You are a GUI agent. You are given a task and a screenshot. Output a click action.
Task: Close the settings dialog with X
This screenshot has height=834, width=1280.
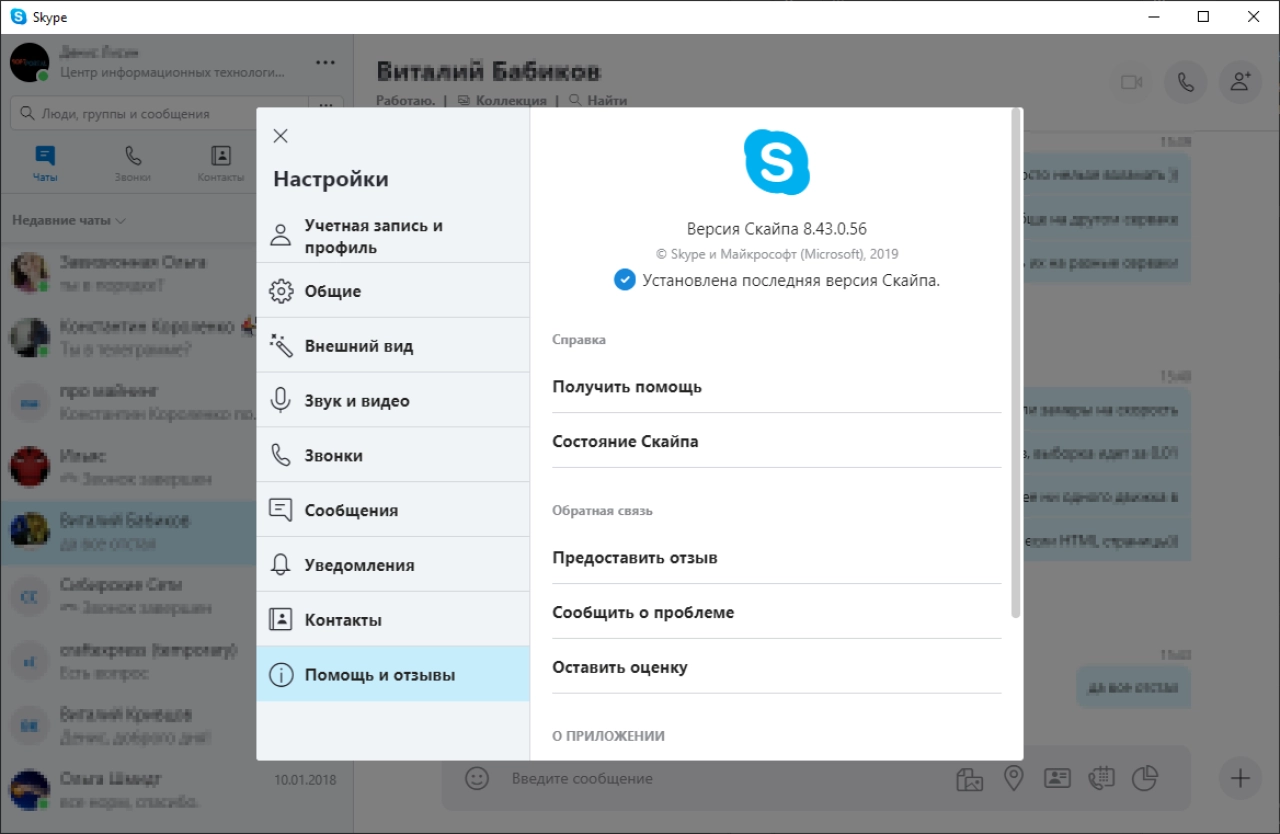point(281,136)
